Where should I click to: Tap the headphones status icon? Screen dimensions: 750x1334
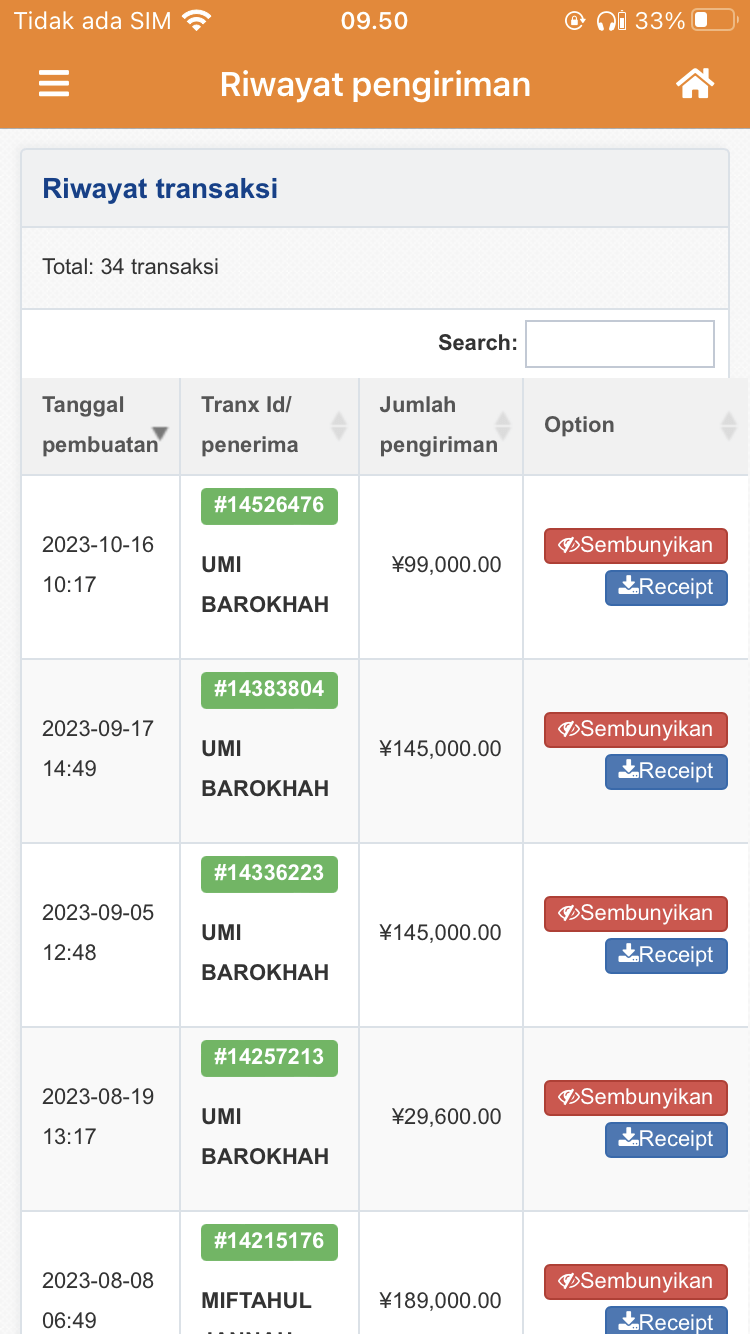611,20
